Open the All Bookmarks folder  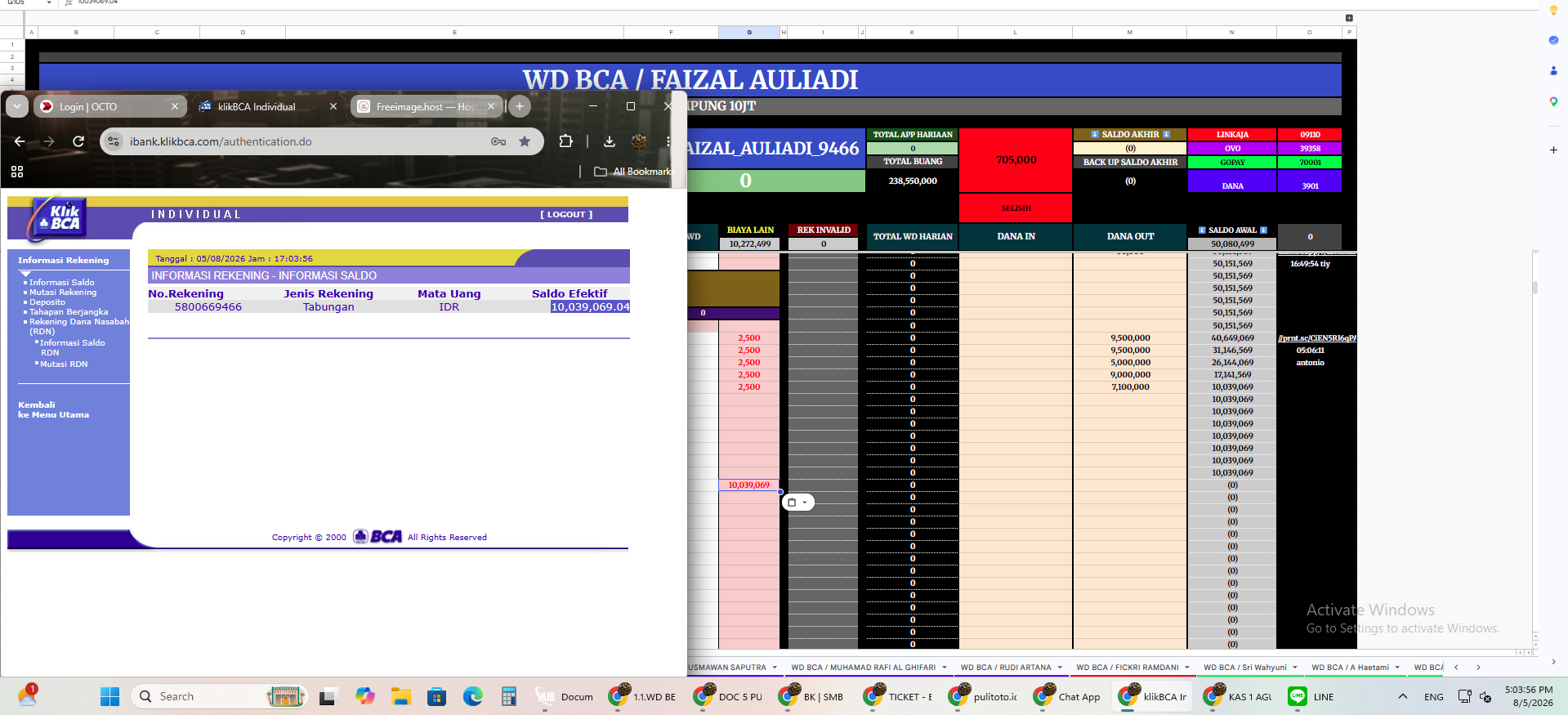[633, 172]
